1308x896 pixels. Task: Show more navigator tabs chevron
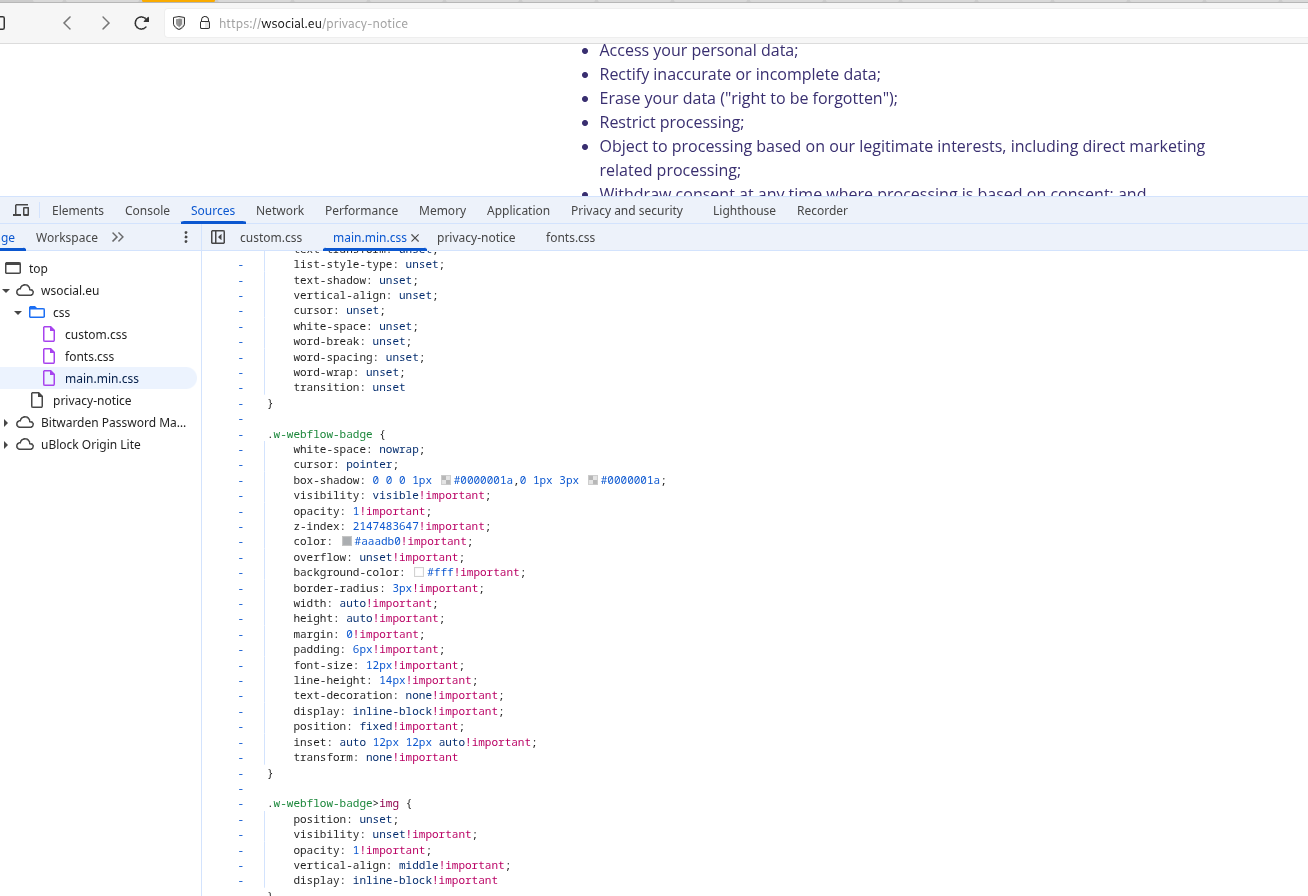point(118,237)
